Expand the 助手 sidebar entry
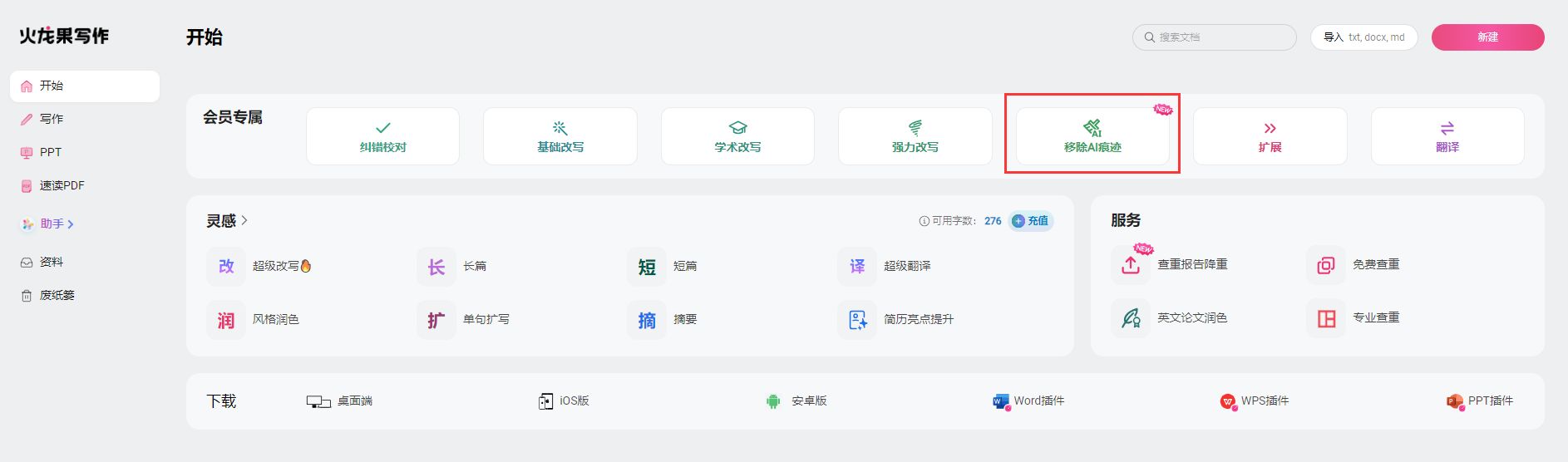Viewport: 1568px width, 462px height. [x=52, y=224]
